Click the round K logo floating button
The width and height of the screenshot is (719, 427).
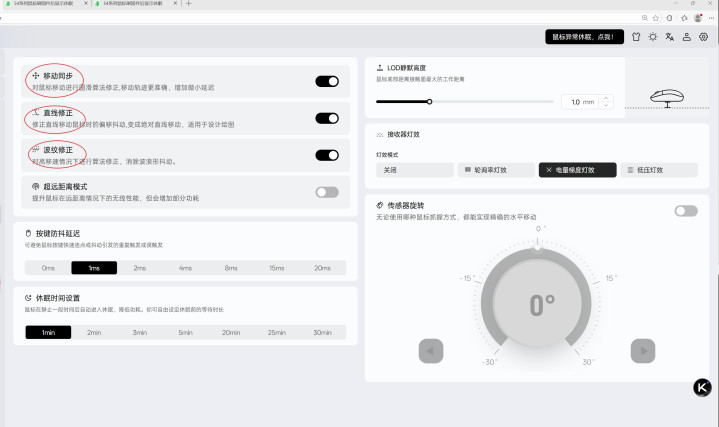pos(702,388)
